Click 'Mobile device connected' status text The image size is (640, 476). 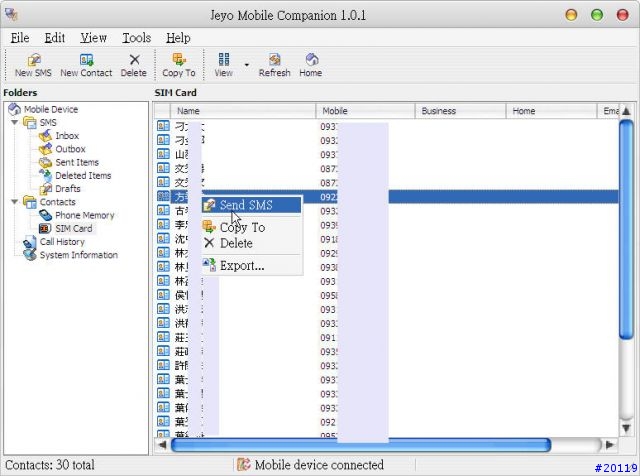point(319,465)
